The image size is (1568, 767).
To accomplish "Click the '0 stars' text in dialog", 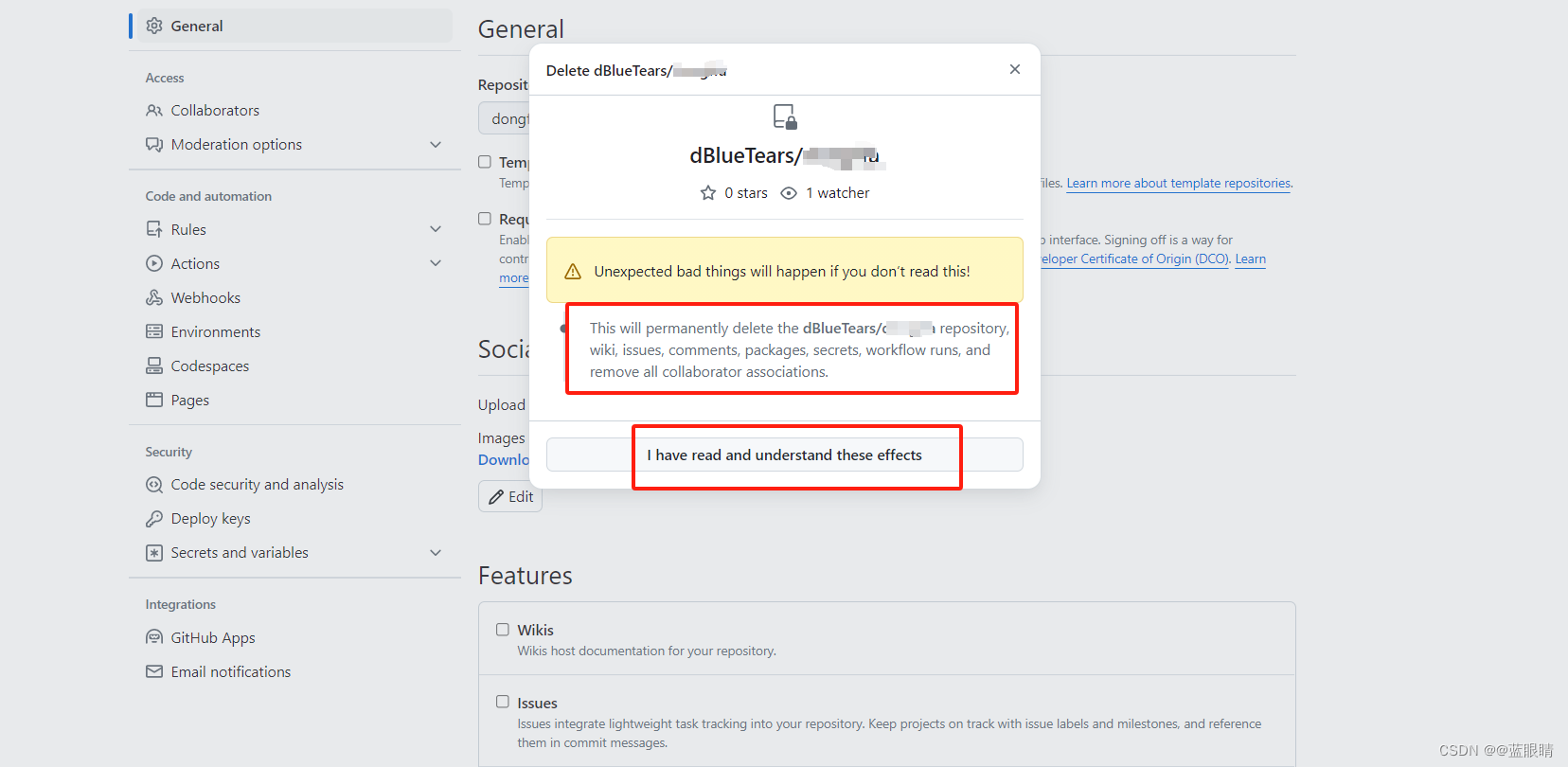I will [746, 192].
